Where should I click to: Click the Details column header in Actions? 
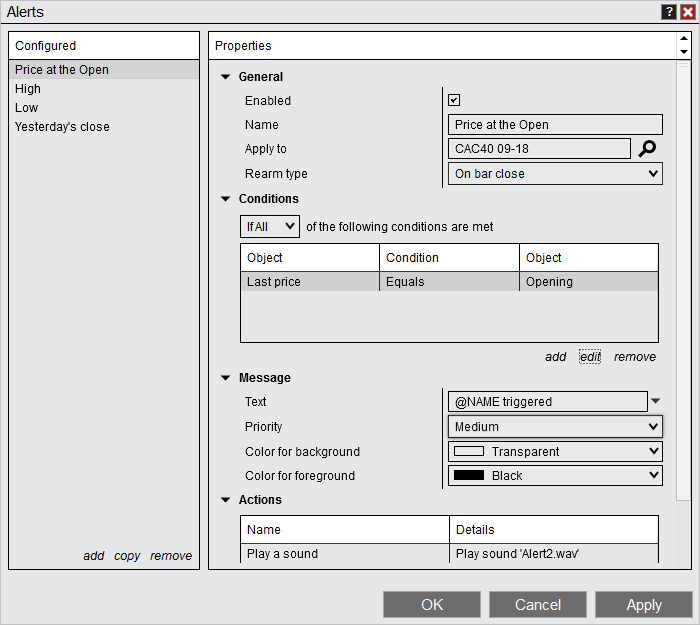tap(554, 529)
